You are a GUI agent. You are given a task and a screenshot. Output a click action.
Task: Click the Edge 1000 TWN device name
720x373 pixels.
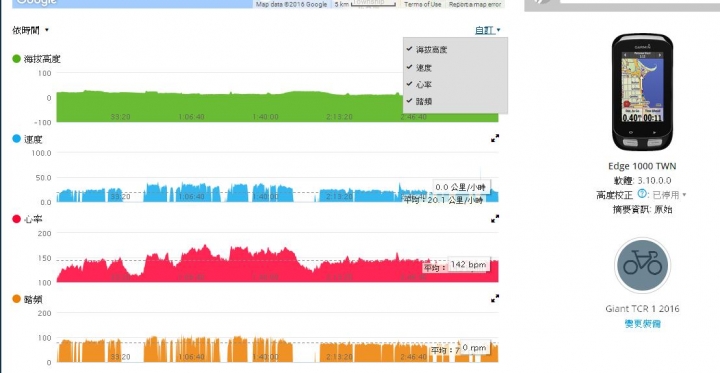tap(642, 166)
